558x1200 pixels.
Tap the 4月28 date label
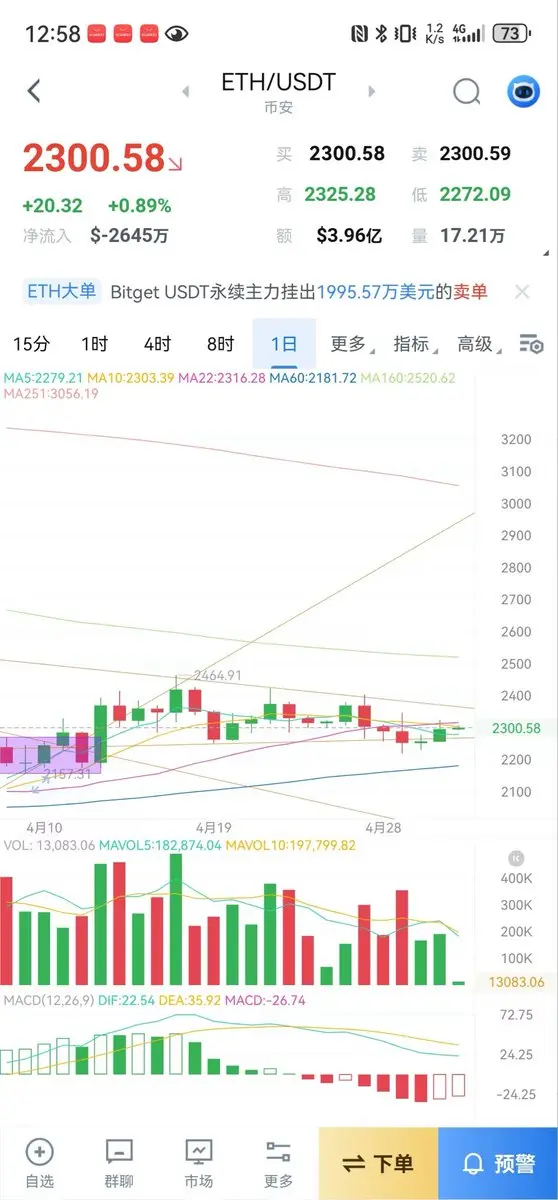point(384,828)
